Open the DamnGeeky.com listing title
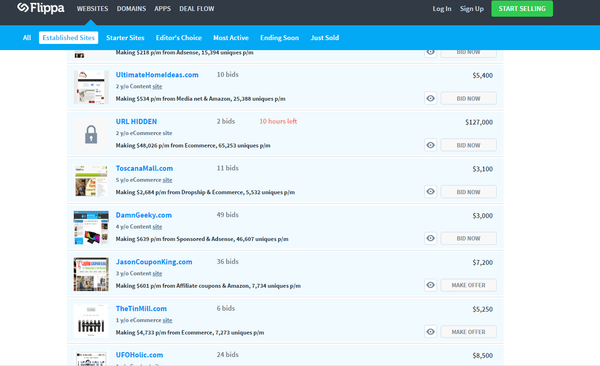 143,215
